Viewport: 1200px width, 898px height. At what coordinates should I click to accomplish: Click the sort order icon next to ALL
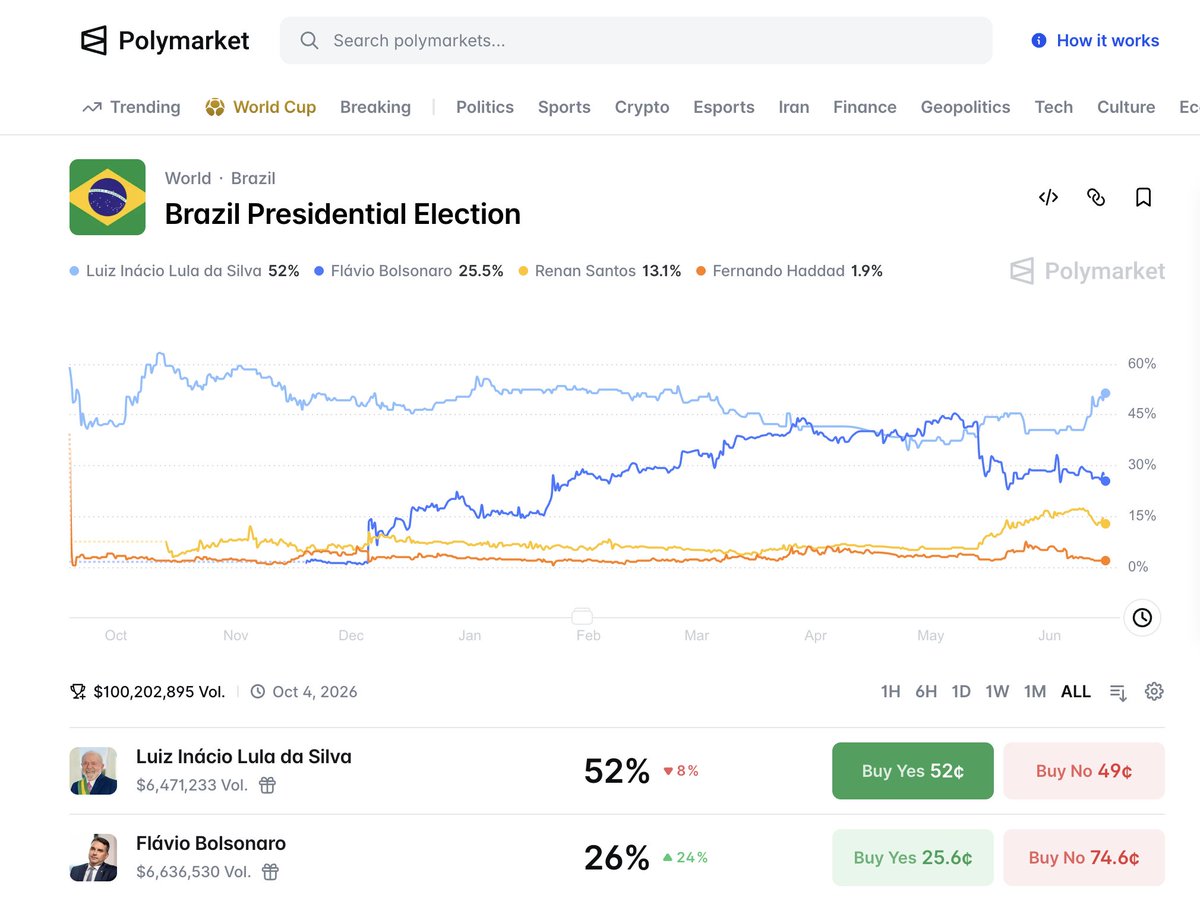point(1118,692)
